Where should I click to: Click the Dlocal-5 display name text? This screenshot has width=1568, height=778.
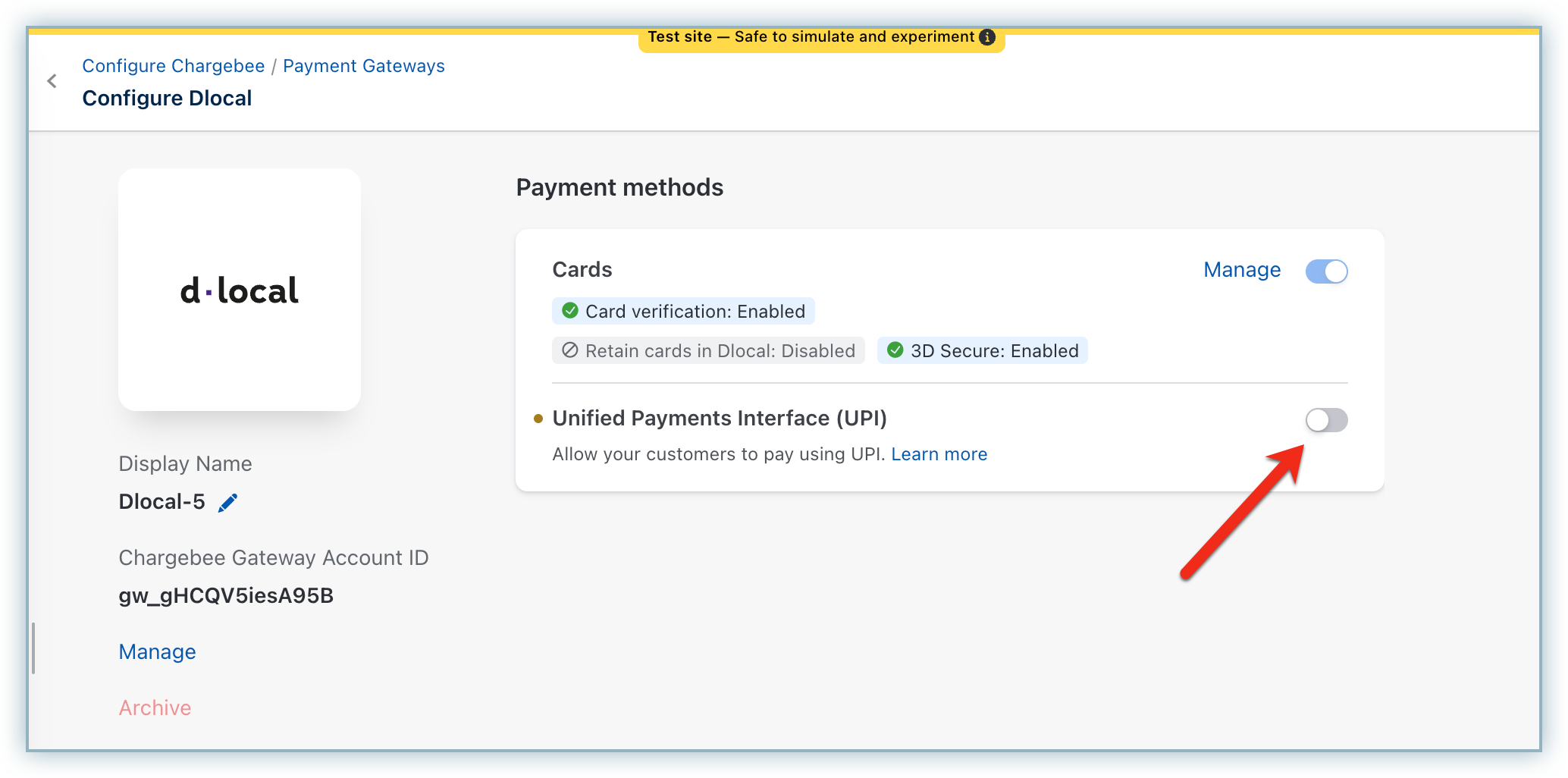click(x=162, y=502)
